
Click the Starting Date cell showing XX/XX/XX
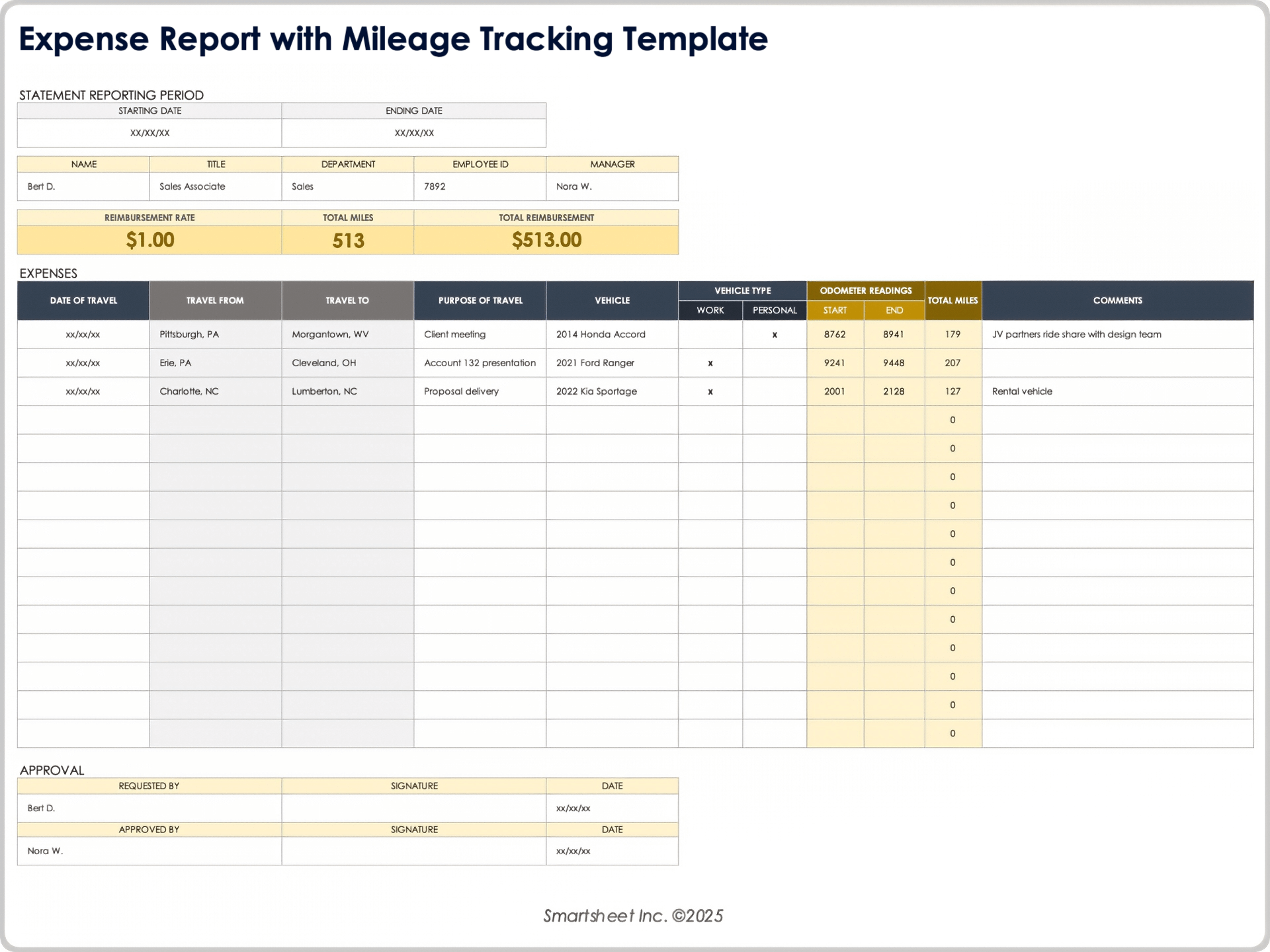[149, 132]
